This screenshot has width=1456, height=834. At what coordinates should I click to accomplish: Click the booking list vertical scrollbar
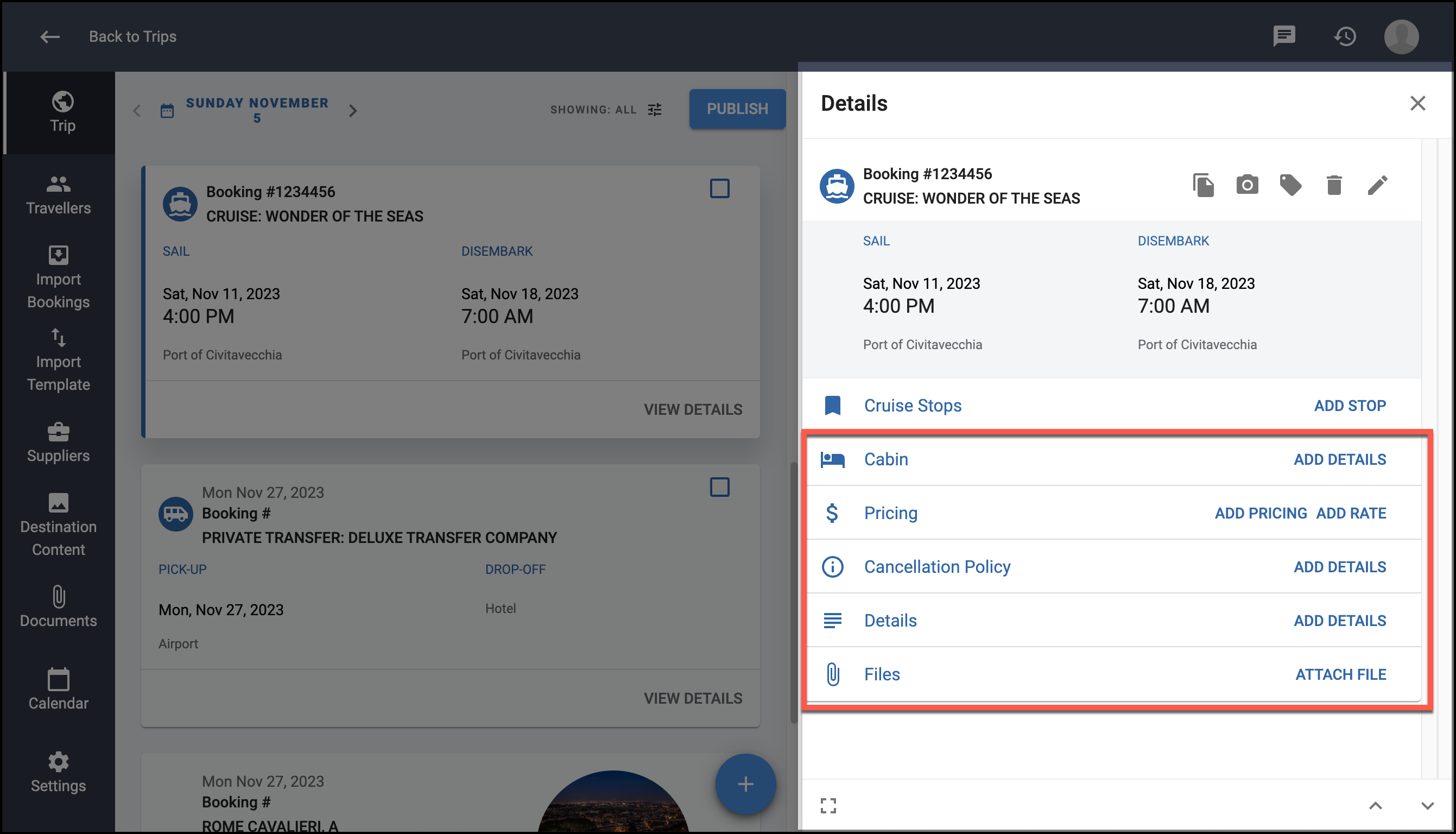pyautogui.click(x=794, y=593)
